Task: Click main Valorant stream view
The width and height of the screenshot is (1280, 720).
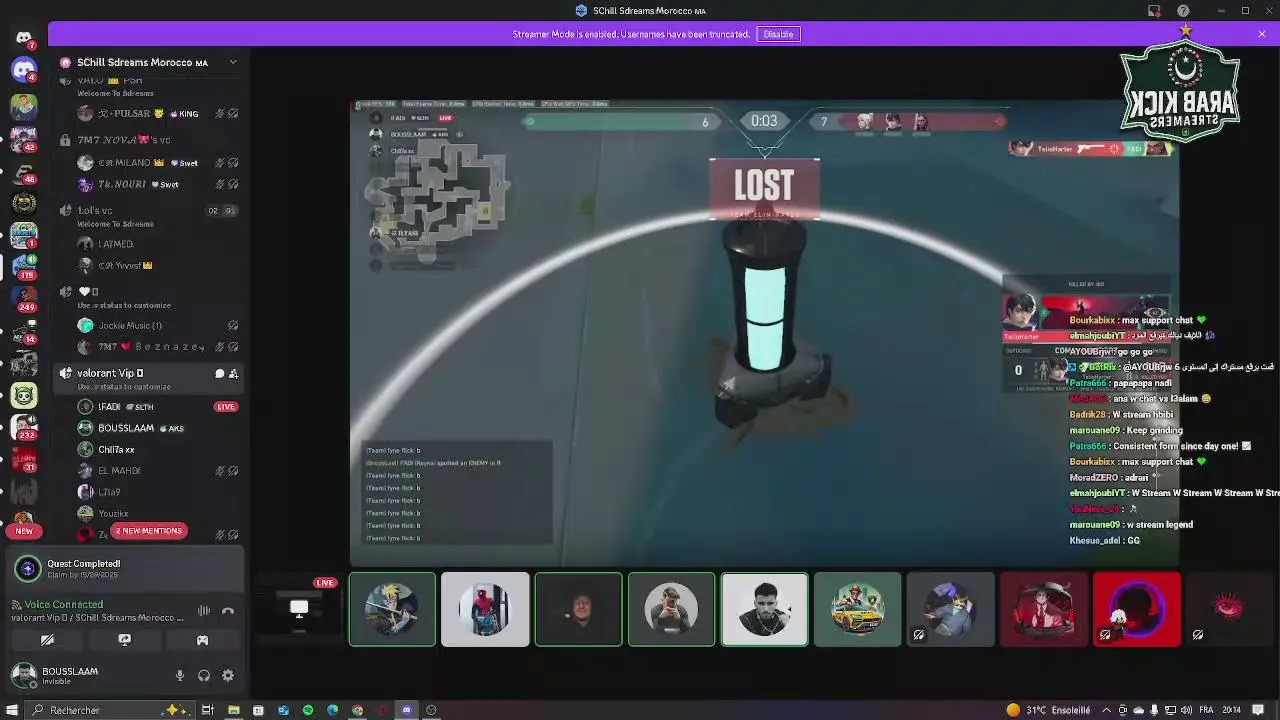Action: click(764, 333)
